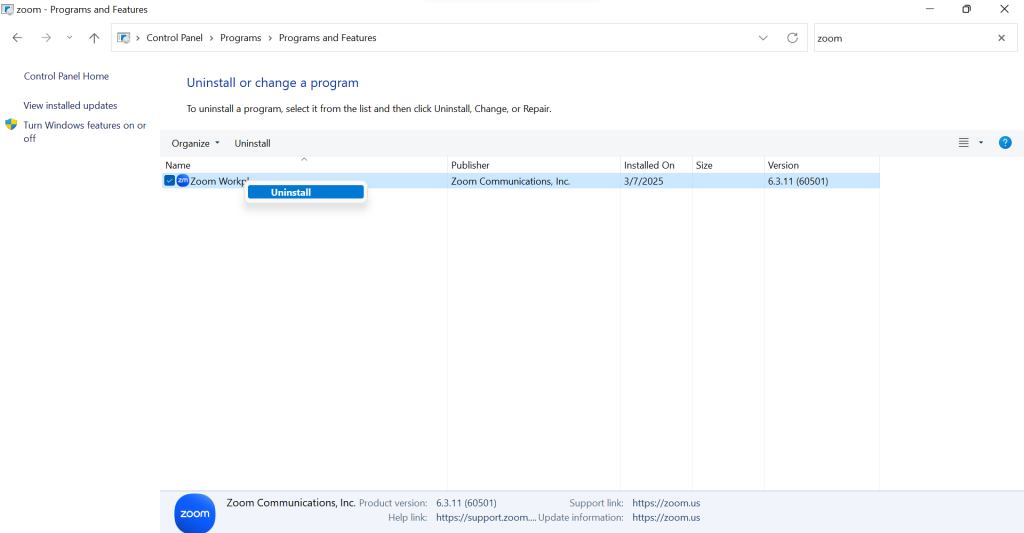Click the 3/7/2025 installed date cell
1024x533 pixels.
click(643, 181)
